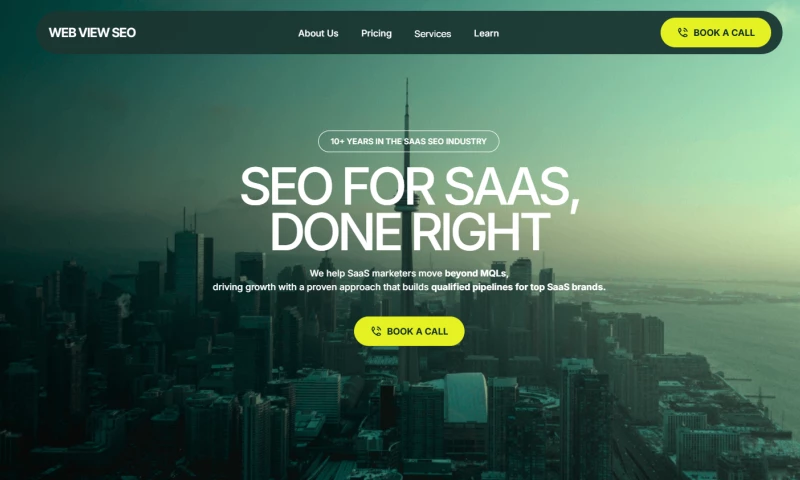Viewport: 800px width, 480px height.
Task: Click the qualified pipelines for top SaaS brands text
Action: point(518,287)
